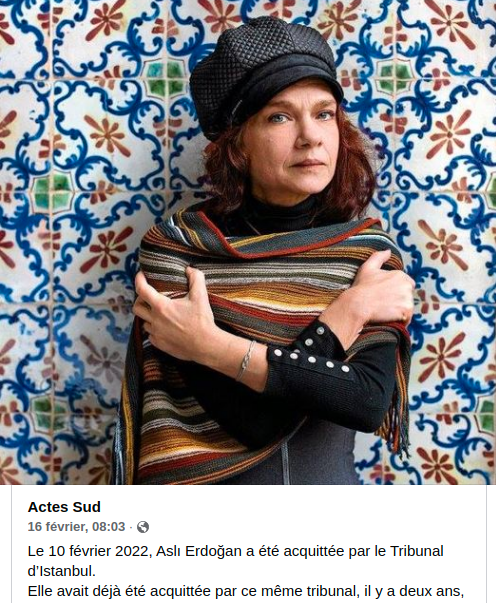The height and width of the screenshot is (603, 496).
Task: Click the word Tribunal in the post text
Action: [417, 551]
